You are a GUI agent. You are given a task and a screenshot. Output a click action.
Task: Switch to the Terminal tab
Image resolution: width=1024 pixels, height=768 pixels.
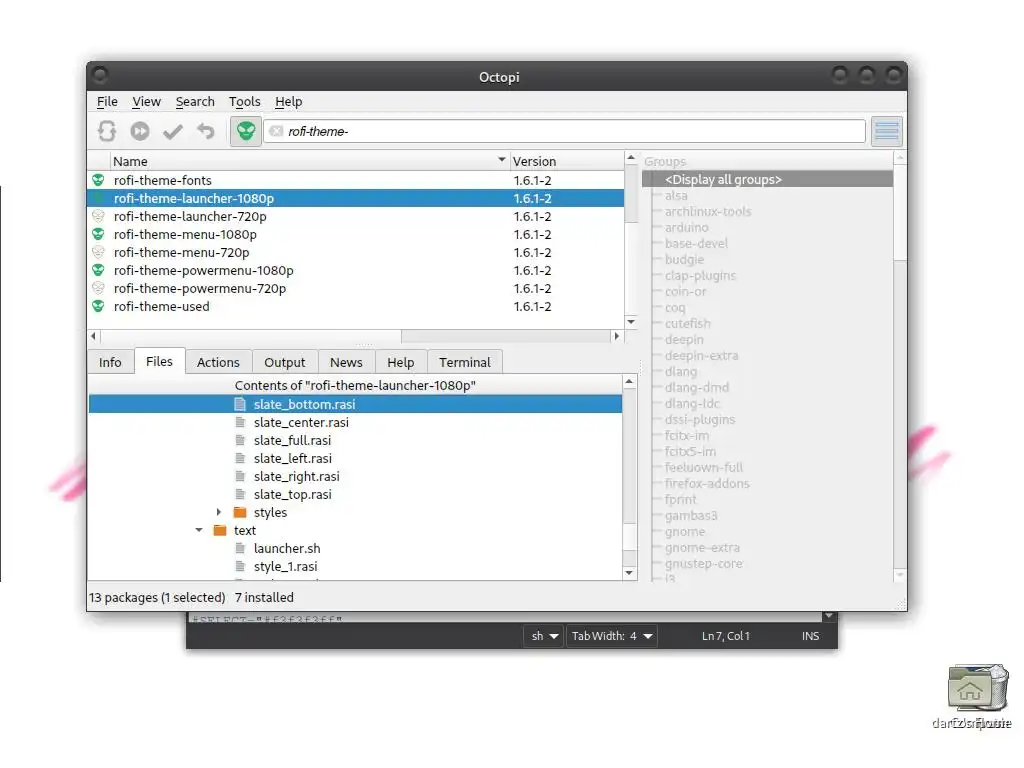(x=464, y=362)
